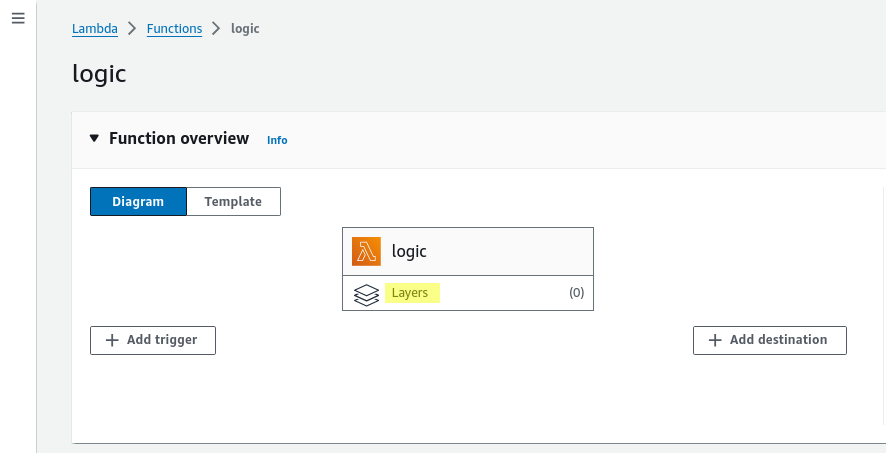Click the logic breadcrumb text
Image resolution: width=886 pixels, height=453 pixels.
point(245,28)
